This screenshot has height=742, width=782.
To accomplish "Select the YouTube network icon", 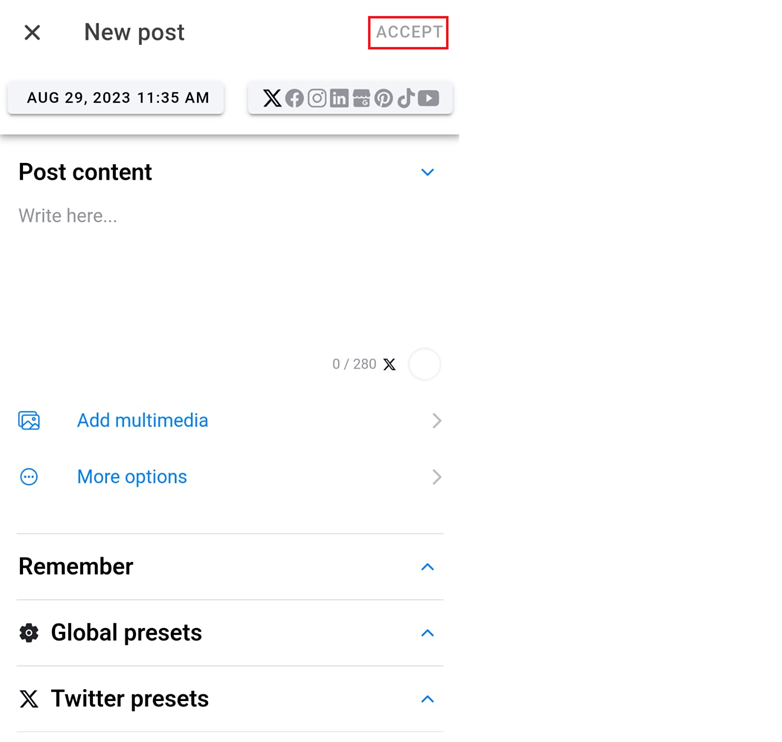I will [x=429, y=98].
